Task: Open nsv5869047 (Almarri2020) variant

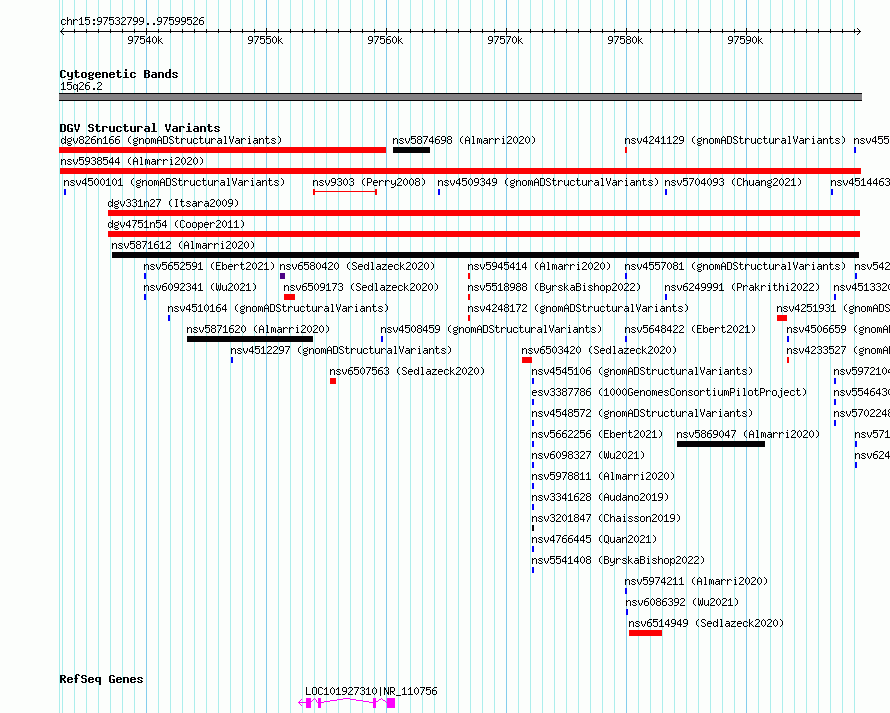Action: pyautogui.click(x=748, y=434)
